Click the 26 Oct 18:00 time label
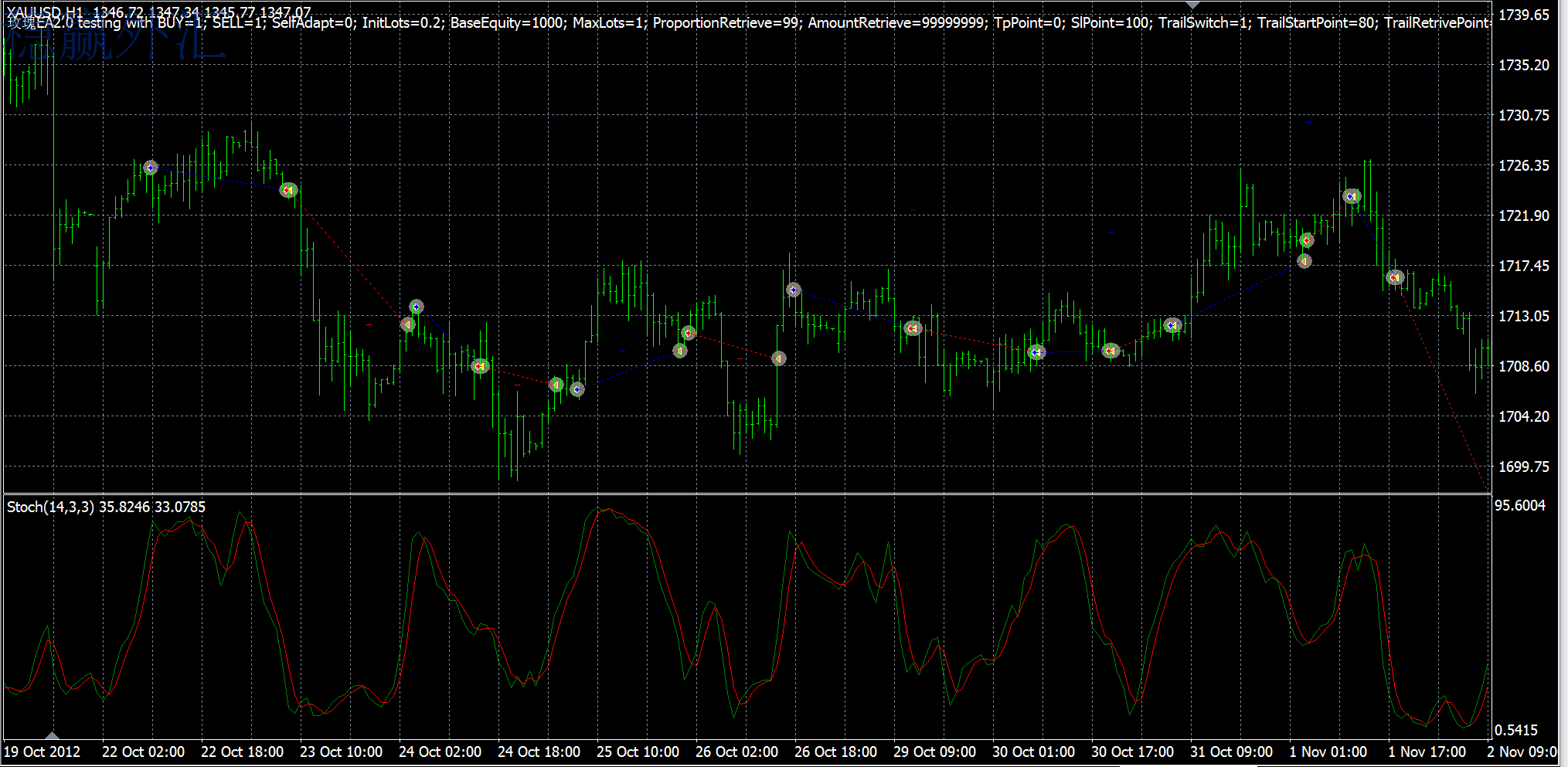Viewport: 1568px width, 767px height. click(835, 752)
